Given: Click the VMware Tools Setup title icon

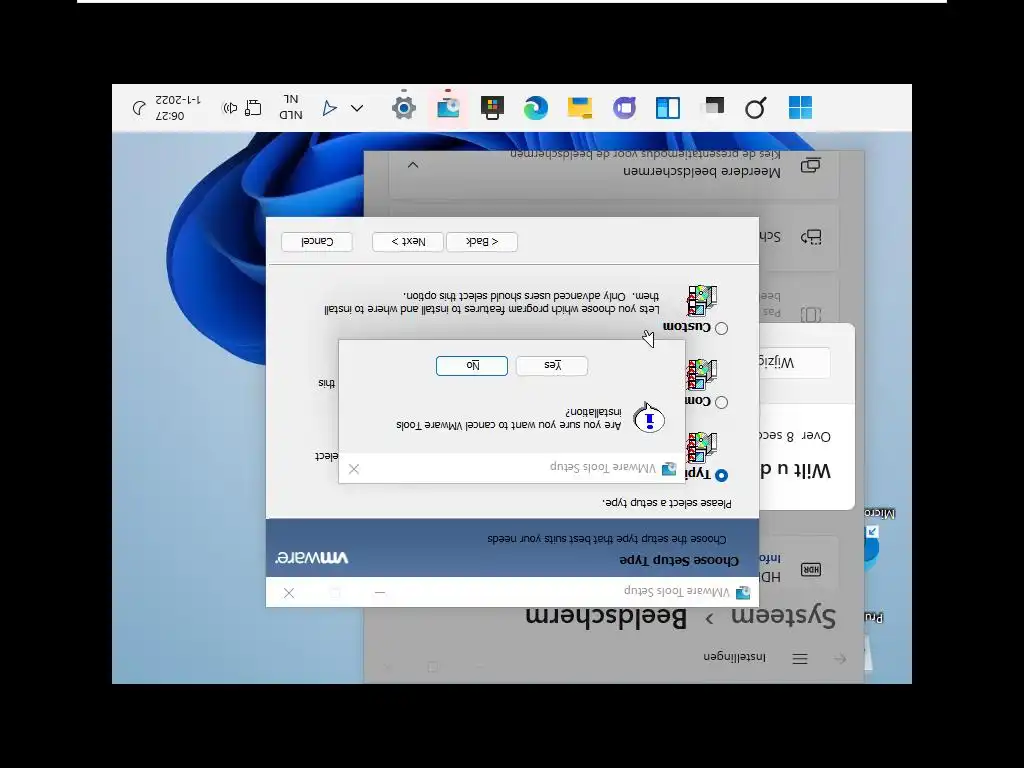Looking at the screenshot, I should coord(743,592).
